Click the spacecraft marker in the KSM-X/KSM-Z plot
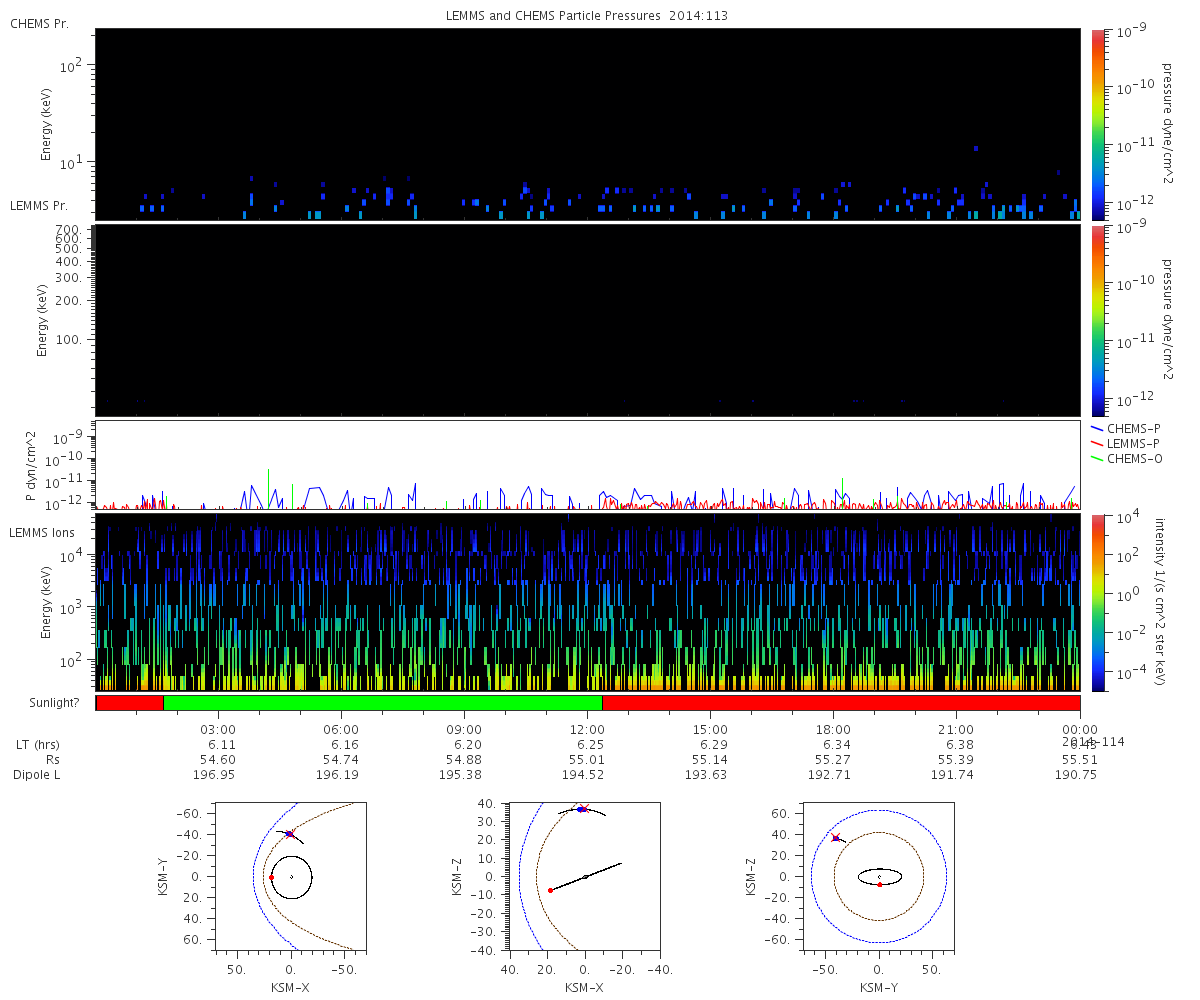1200x1000 pixels. coord(581,809)
